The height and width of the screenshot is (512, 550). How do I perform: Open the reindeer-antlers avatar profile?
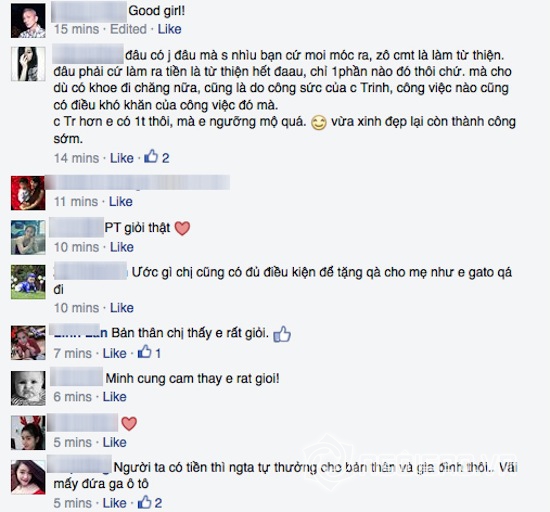point(28,433)
